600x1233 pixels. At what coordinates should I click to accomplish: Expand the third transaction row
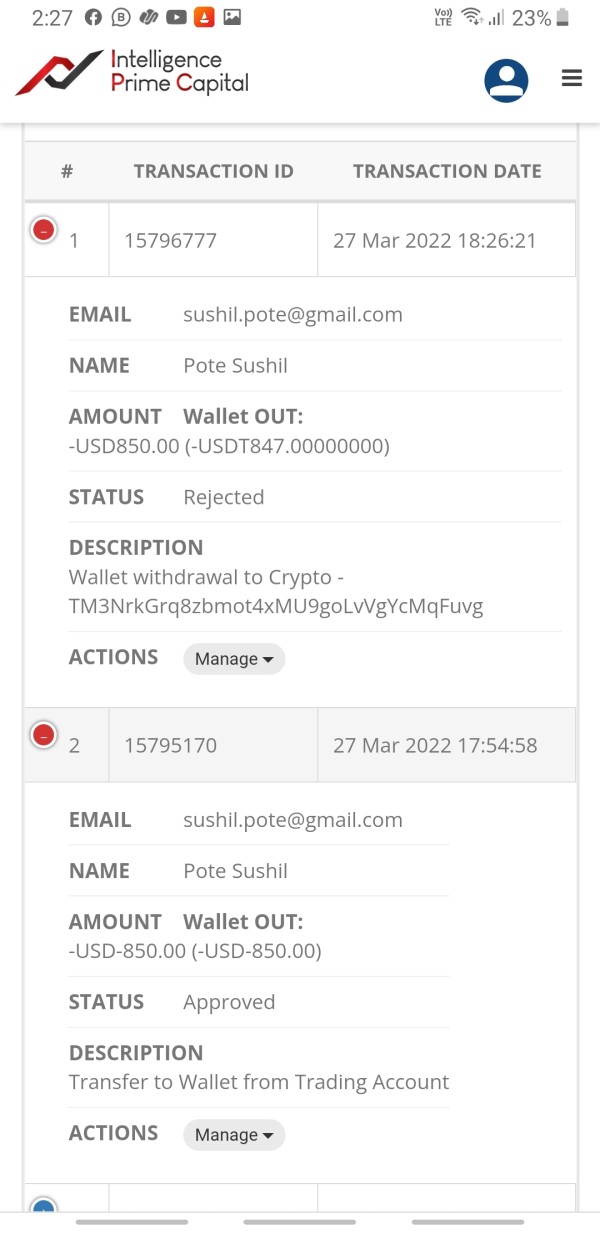pyautogui.click(x=44, y=1208)
